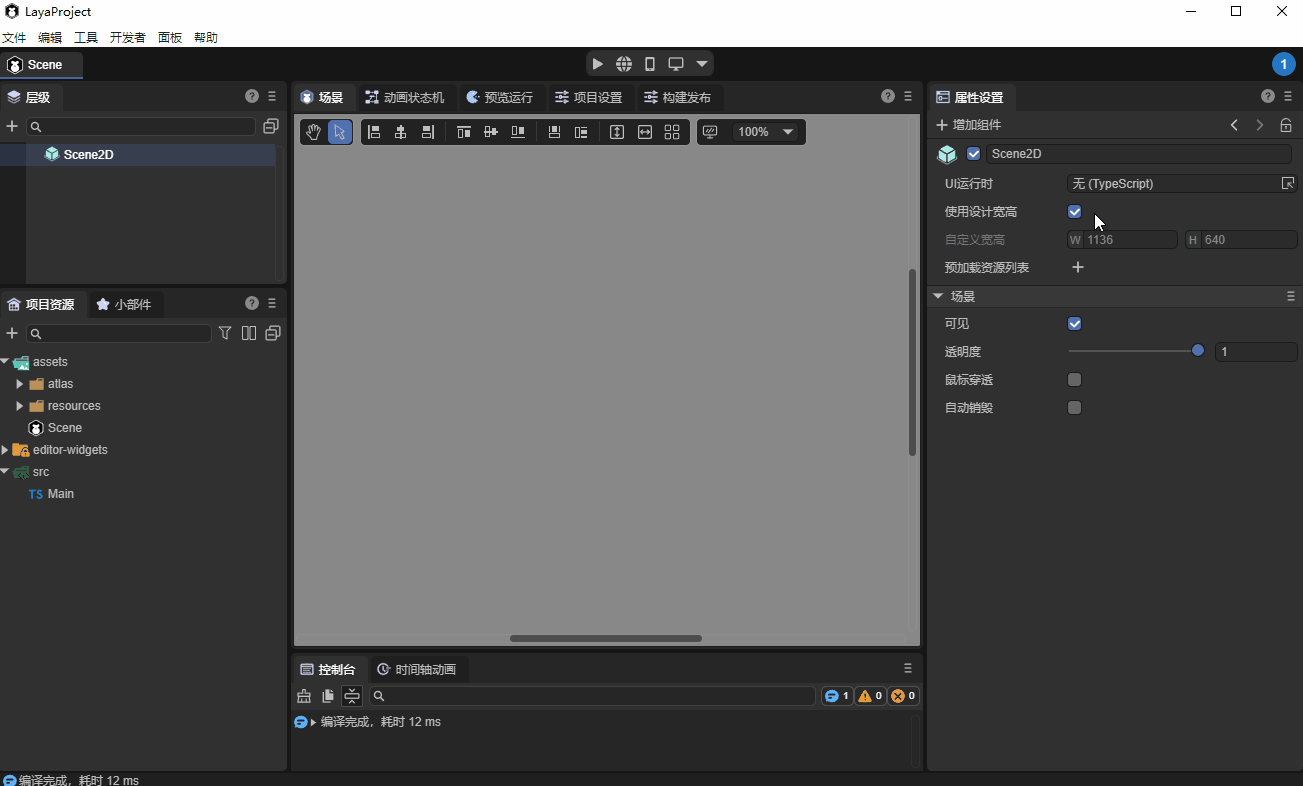Viewport: 1303px width, 786px height.
Task: Collapse the 场景 properties section
Action: [938, 297]
